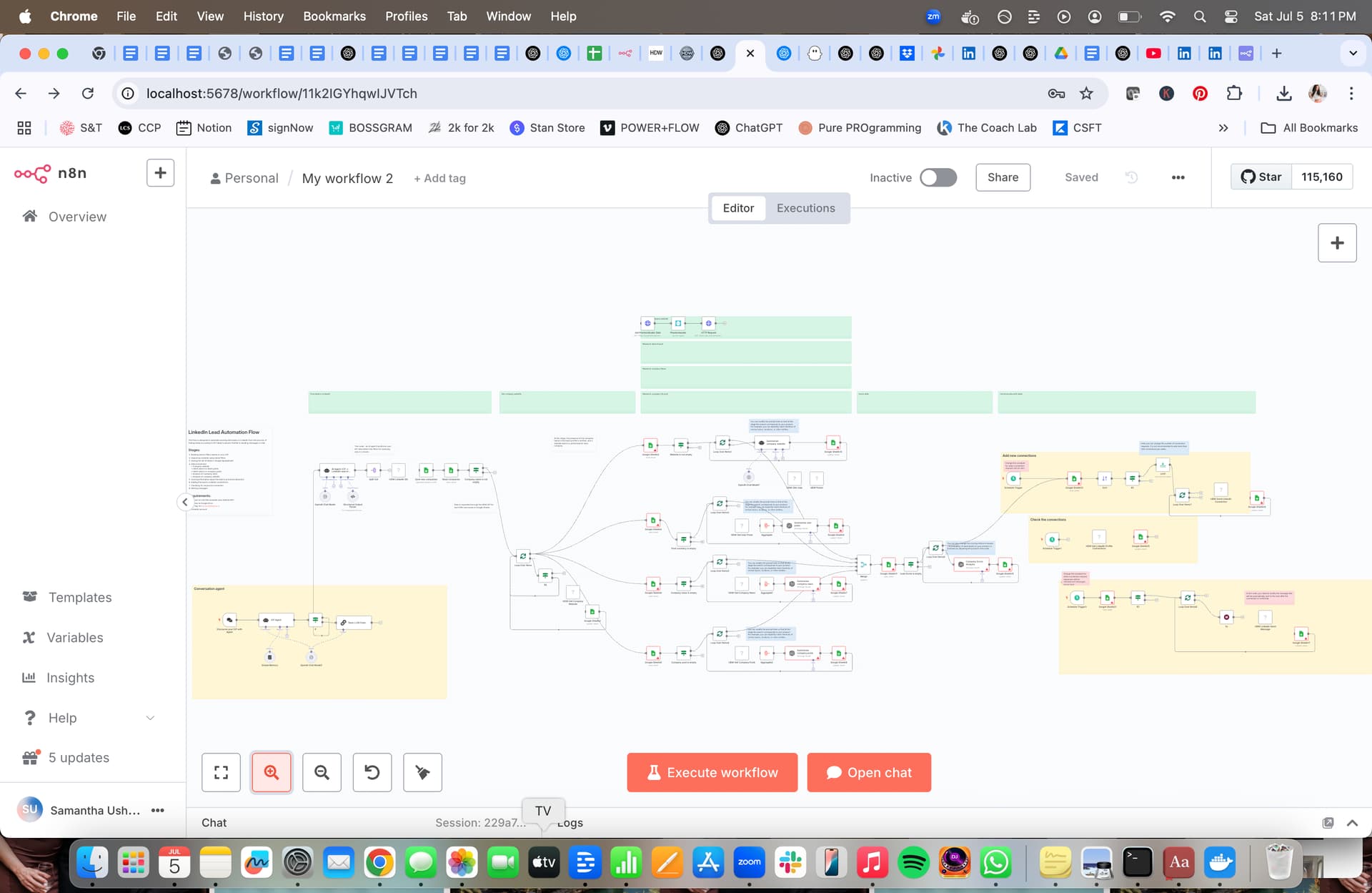Screen dimensions: 1372x893
Task: Open Chrome downloads icon
Action: click(1283, 94)
